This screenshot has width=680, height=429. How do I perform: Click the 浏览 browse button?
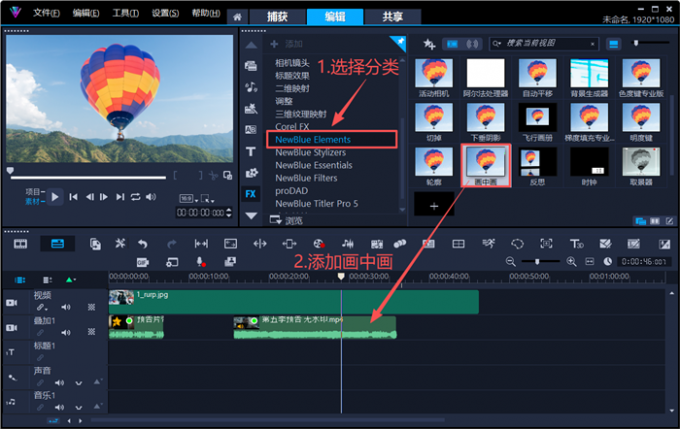pos(287,220)
